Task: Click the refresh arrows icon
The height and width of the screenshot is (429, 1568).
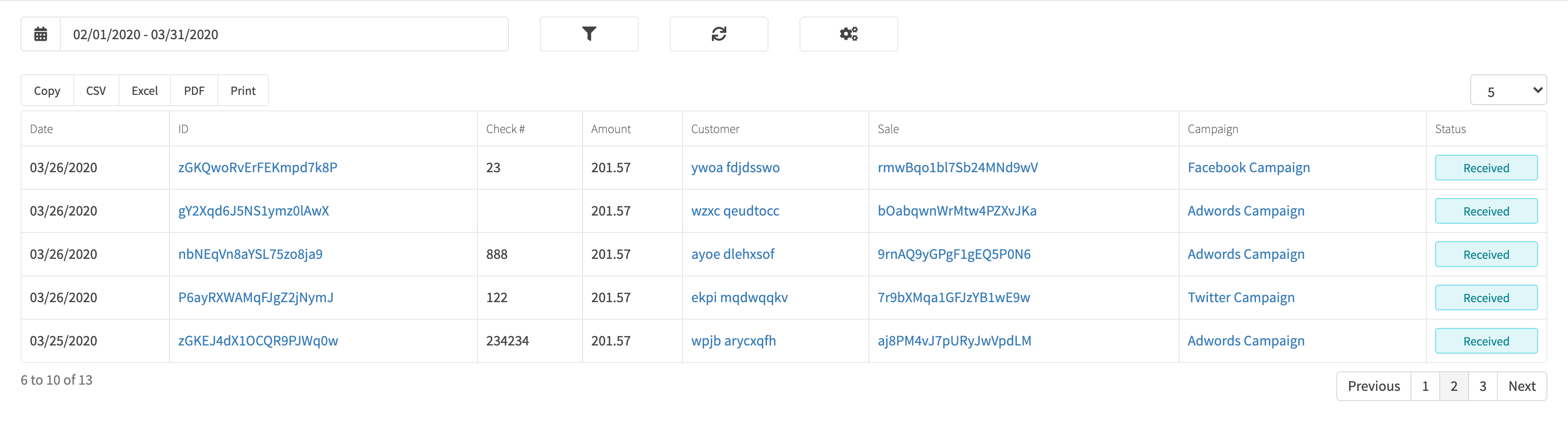Action: (718, 34)
